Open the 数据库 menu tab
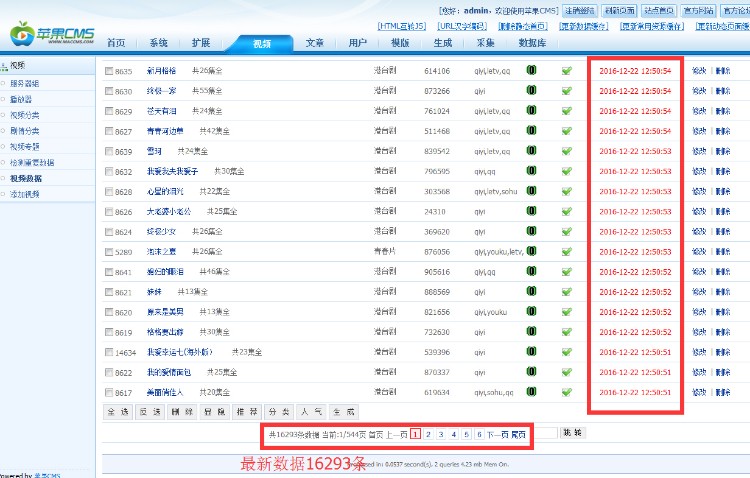 532,43
